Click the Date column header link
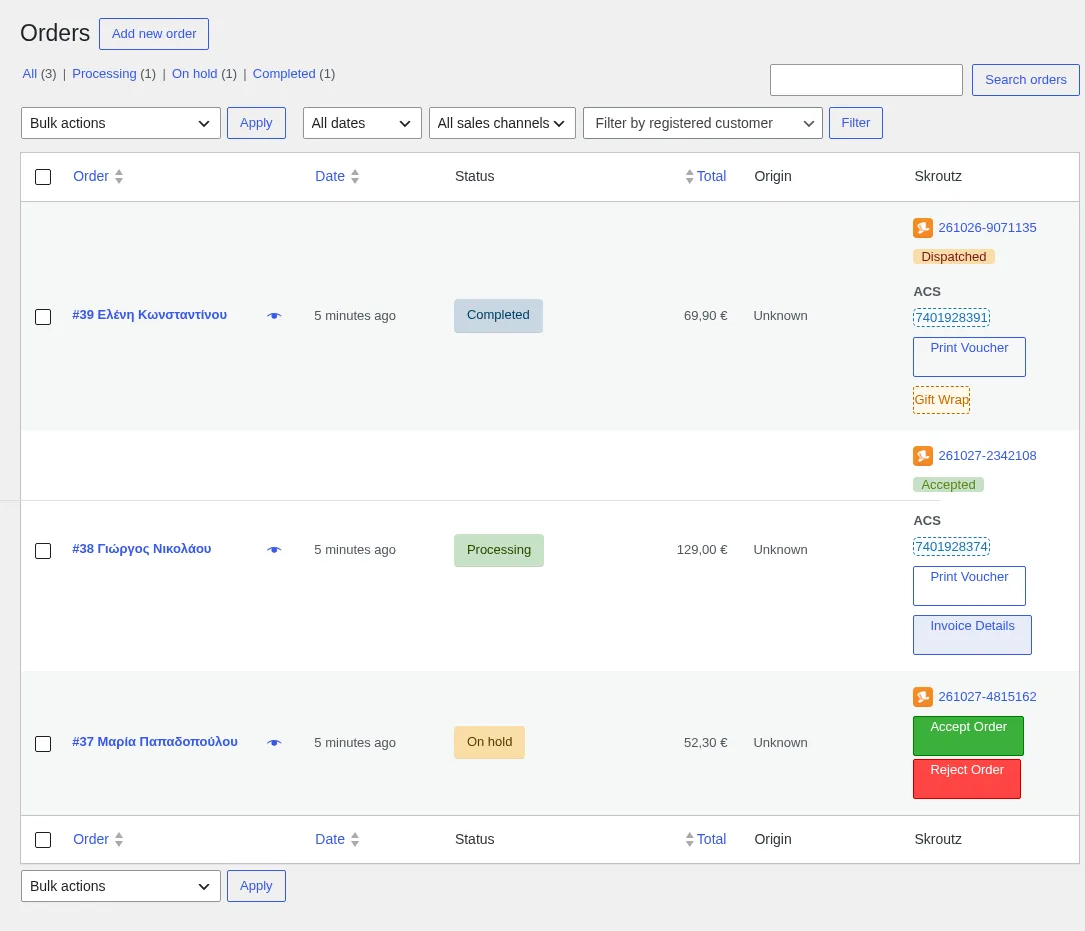The width and height of the screenshot is (1085, 931). point(330,177)
